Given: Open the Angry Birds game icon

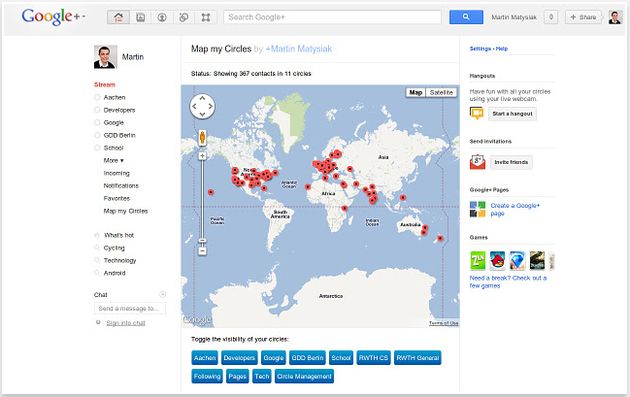Looking at the screenshot, I should [497, 260].
